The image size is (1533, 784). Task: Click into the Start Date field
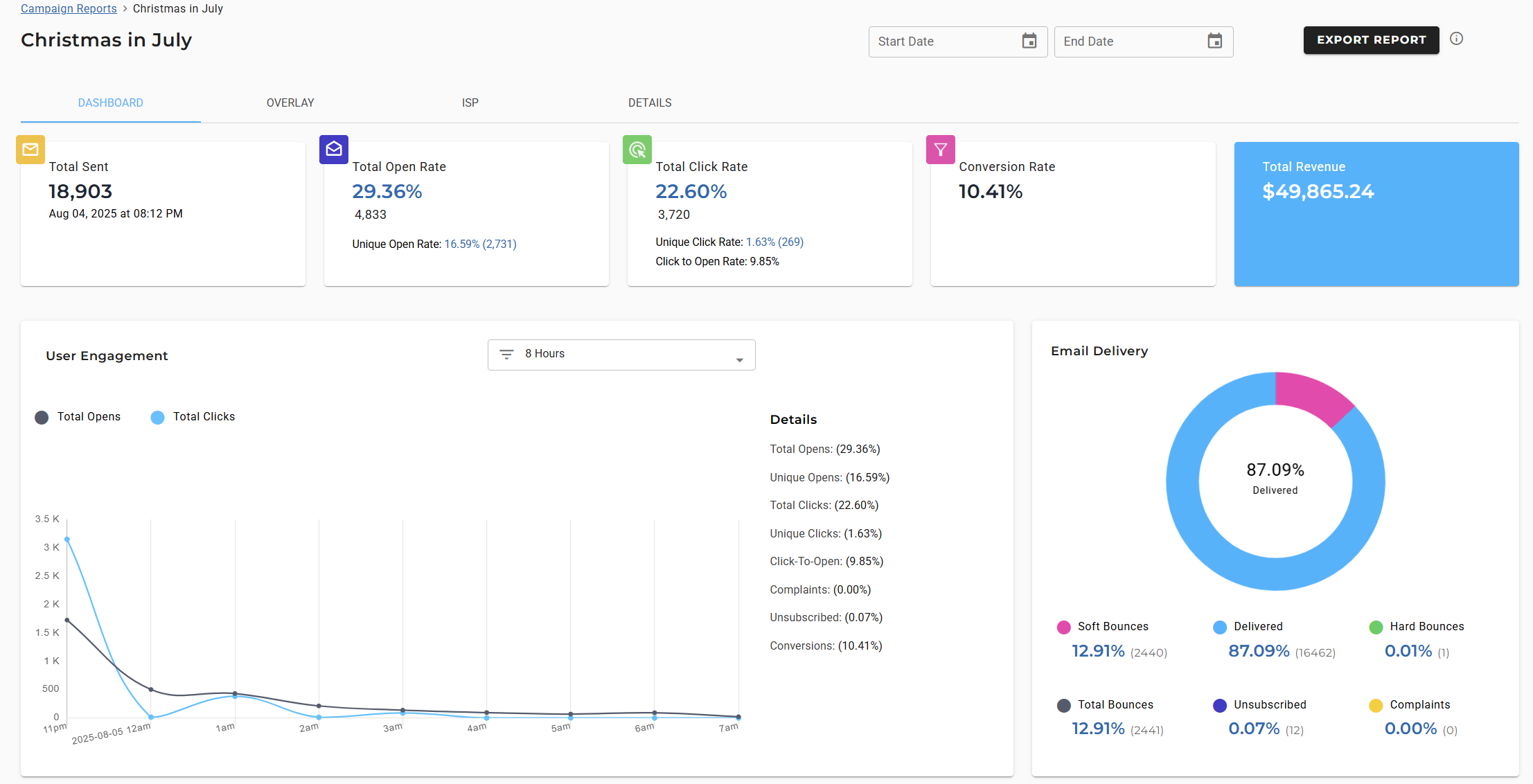942,42
